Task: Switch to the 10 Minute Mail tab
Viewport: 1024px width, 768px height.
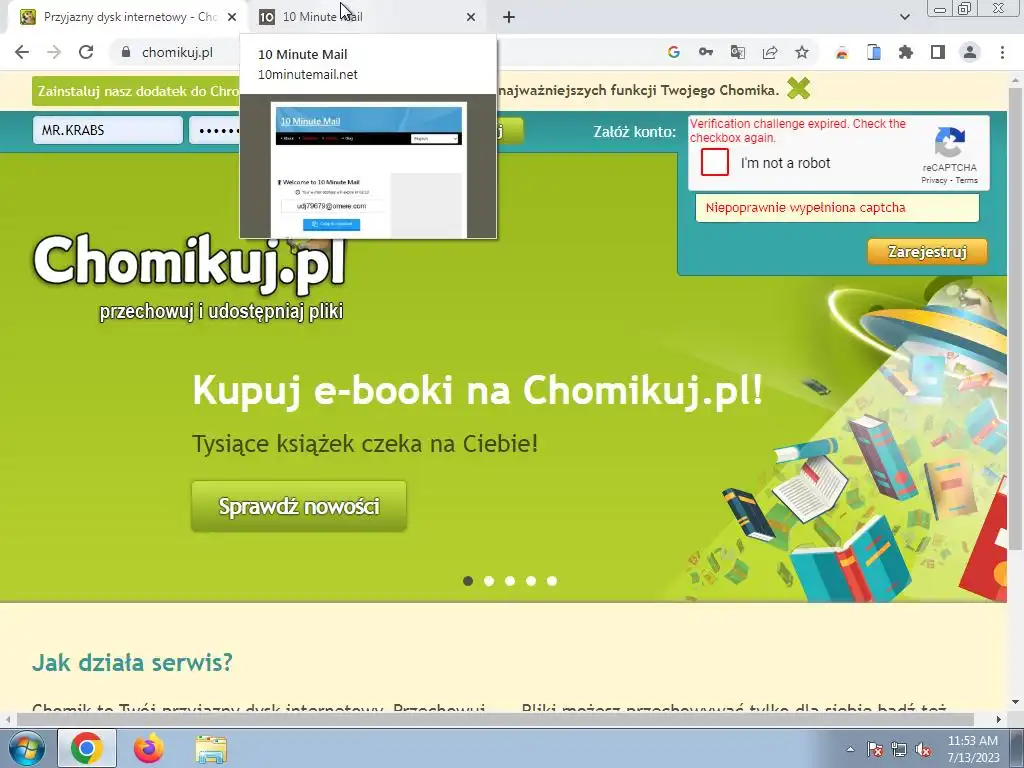Action: point(368,17)
